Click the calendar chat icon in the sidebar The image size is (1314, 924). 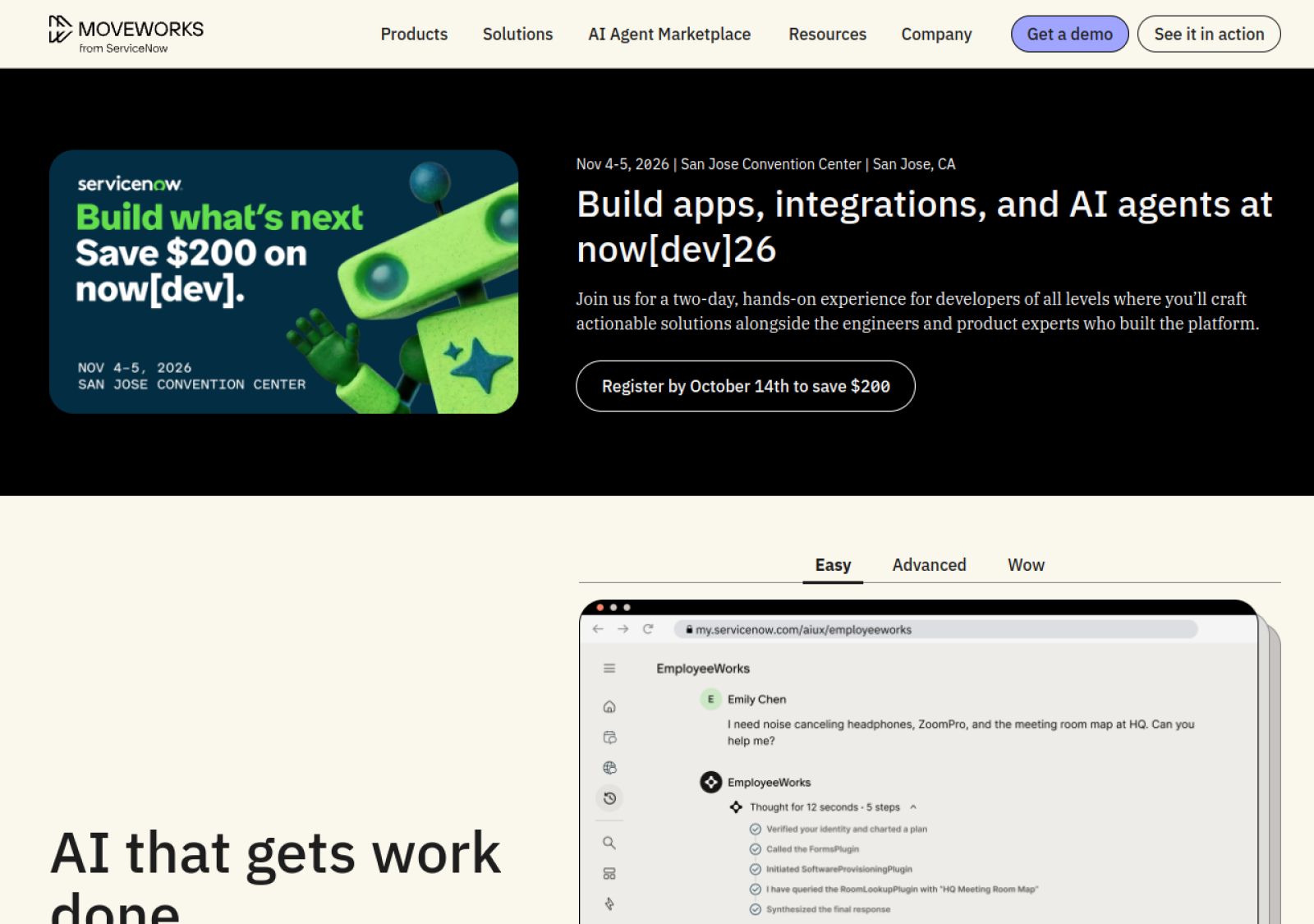(x=609, y=738)
